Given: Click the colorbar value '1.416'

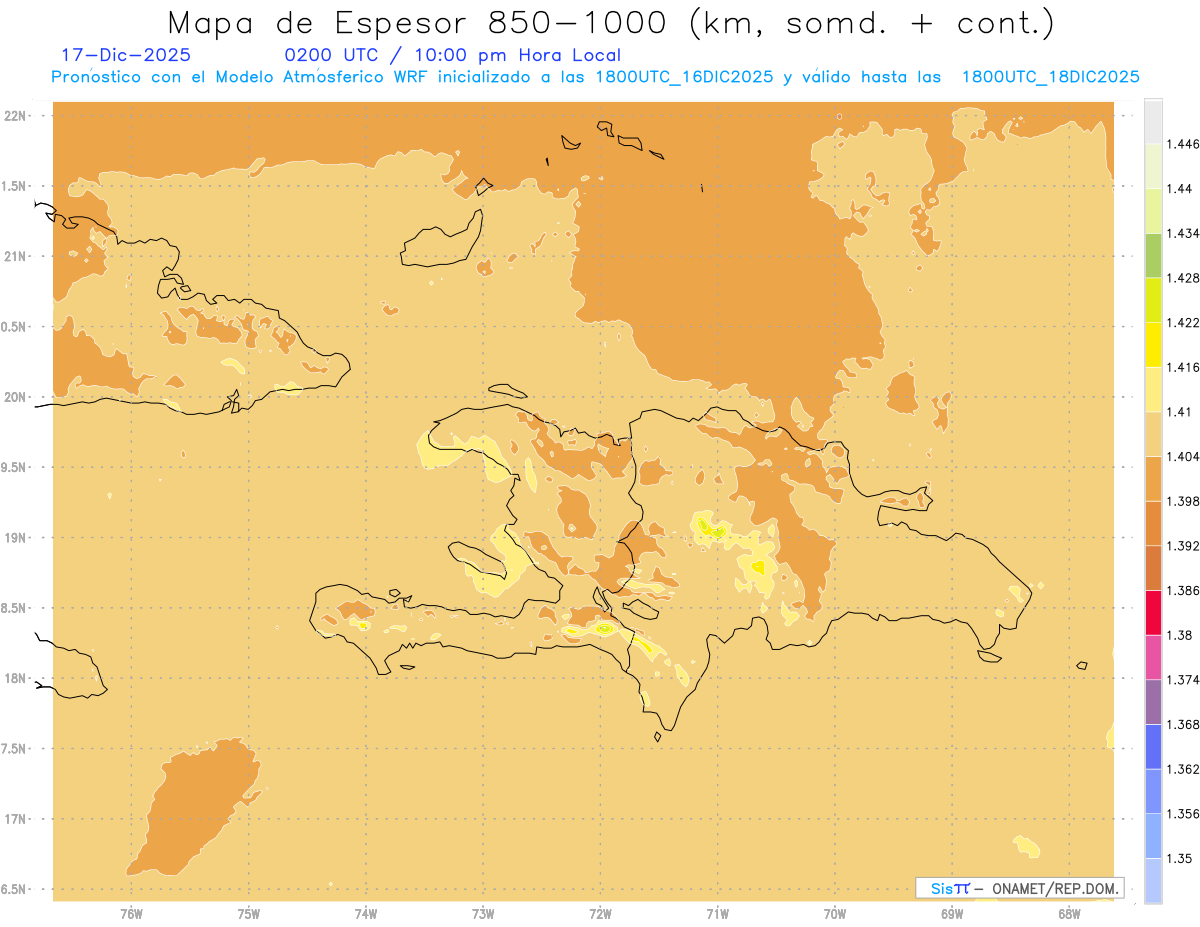Looking at the screenshot, I should 1183,367.
